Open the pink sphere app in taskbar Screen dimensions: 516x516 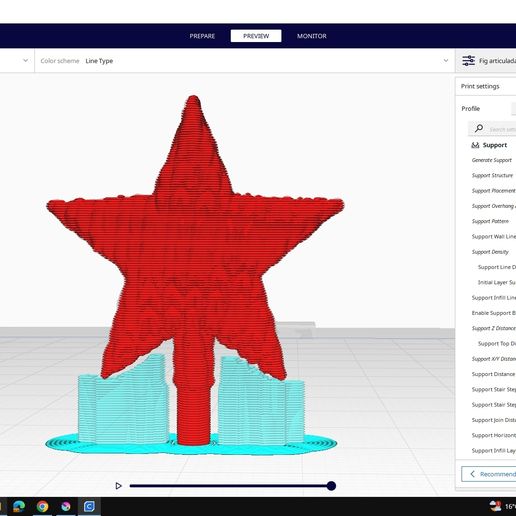[66, 506]
